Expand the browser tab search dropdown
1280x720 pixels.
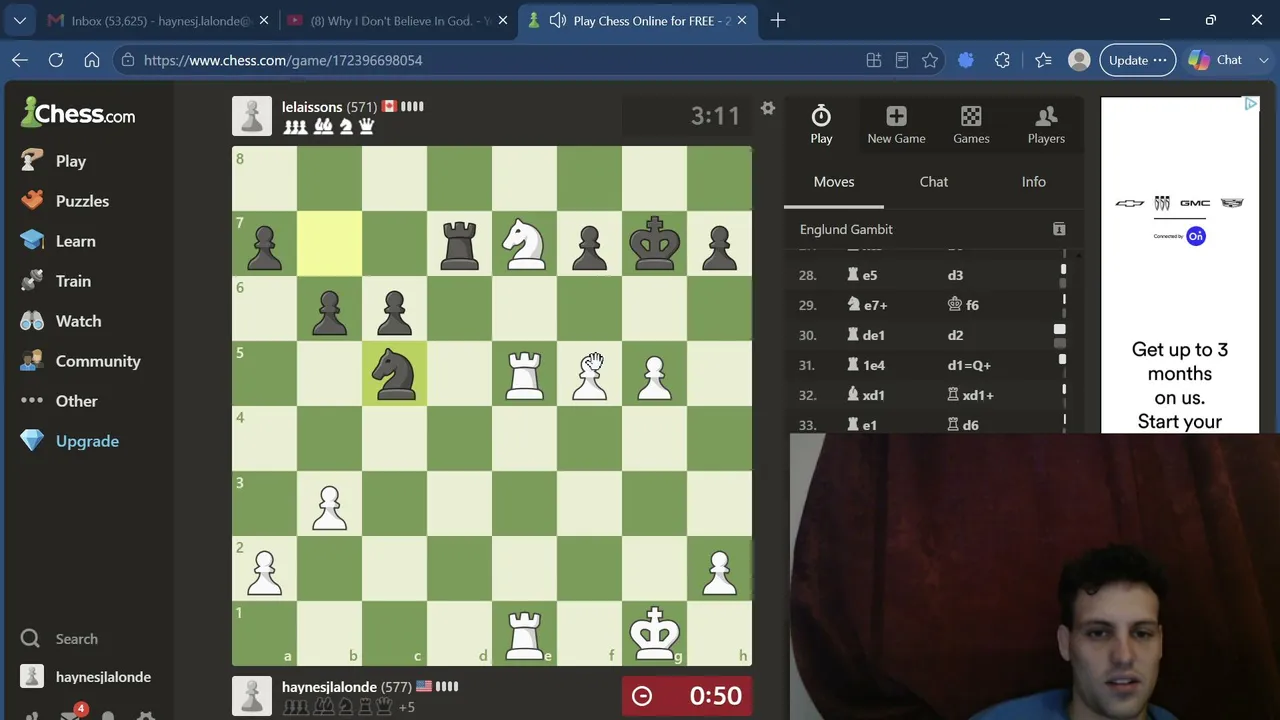pos(20,20)
